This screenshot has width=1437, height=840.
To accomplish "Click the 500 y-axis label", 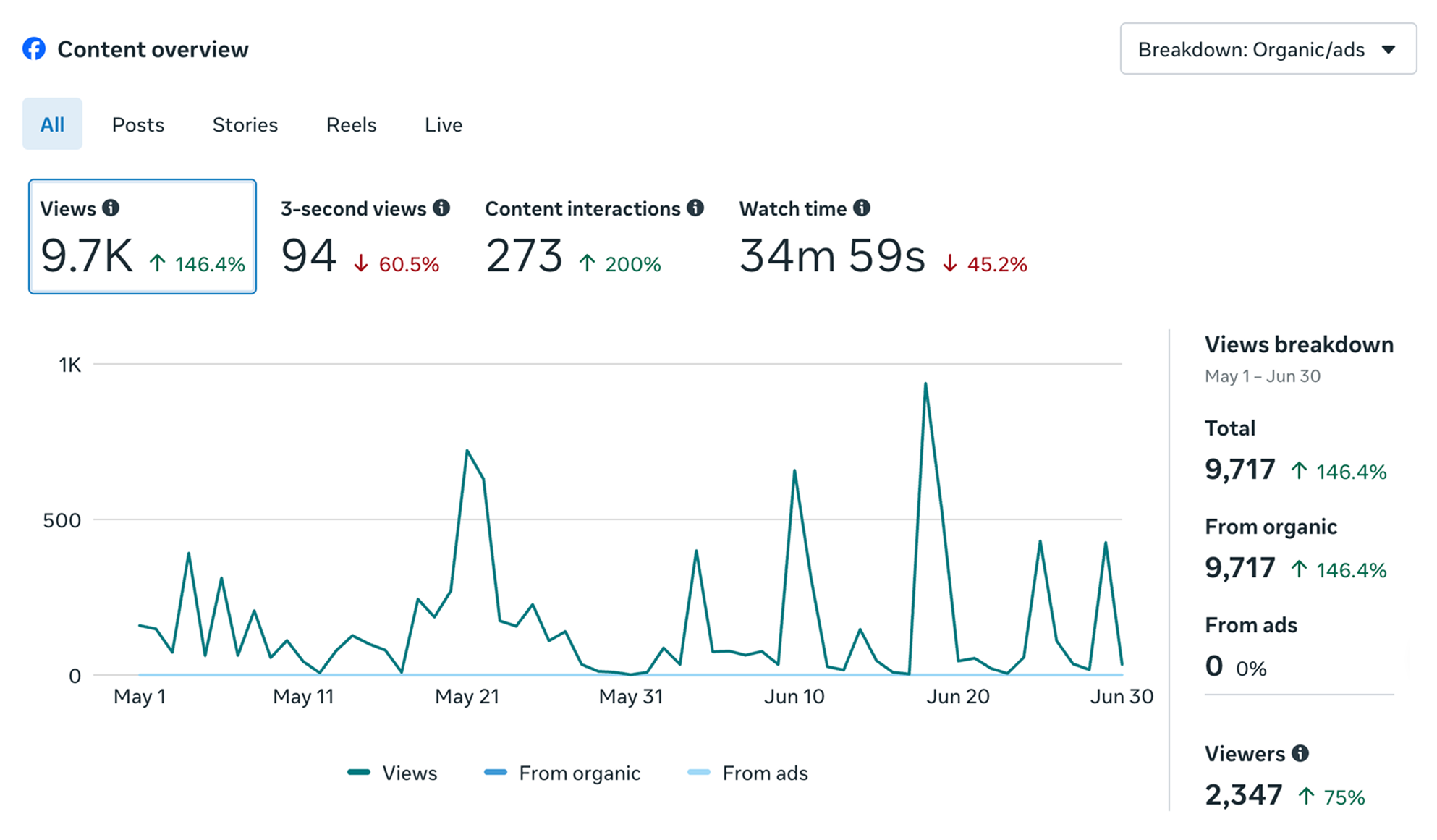I will pyautogui.click(x=62, y=521).
